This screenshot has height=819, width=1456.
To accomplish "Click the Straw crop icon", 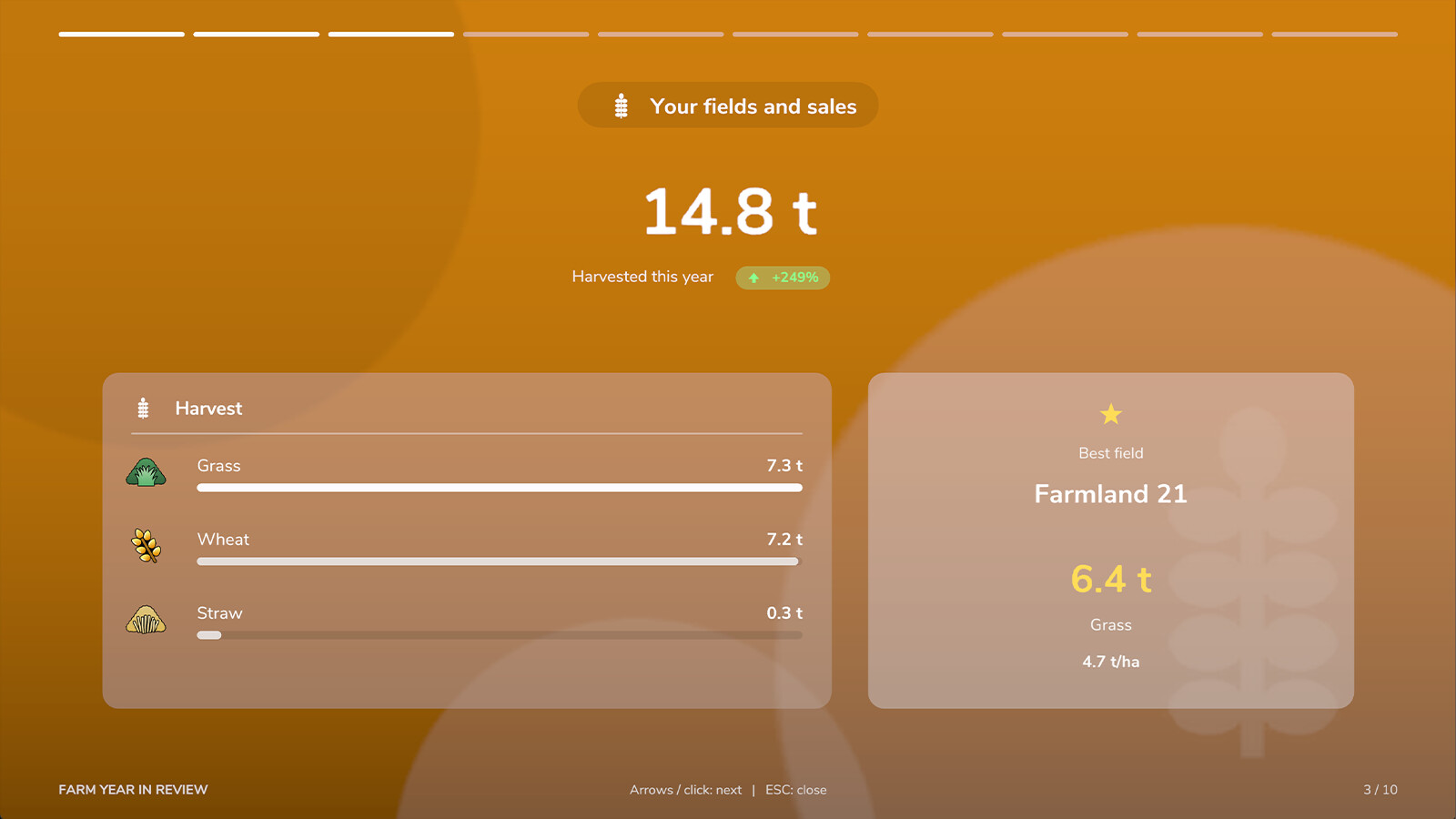I will coord(146,620).
